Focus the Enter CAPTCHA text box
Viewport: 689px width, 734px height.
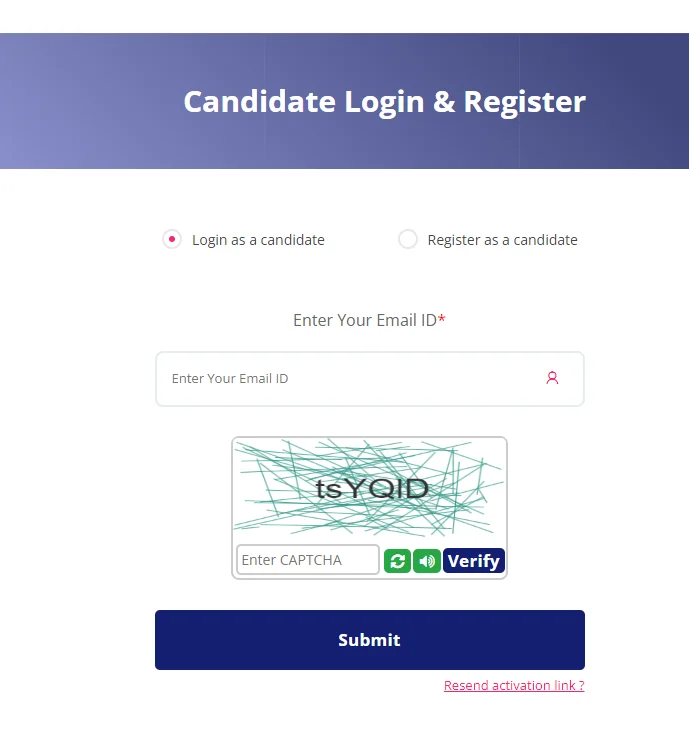[308, 560]
